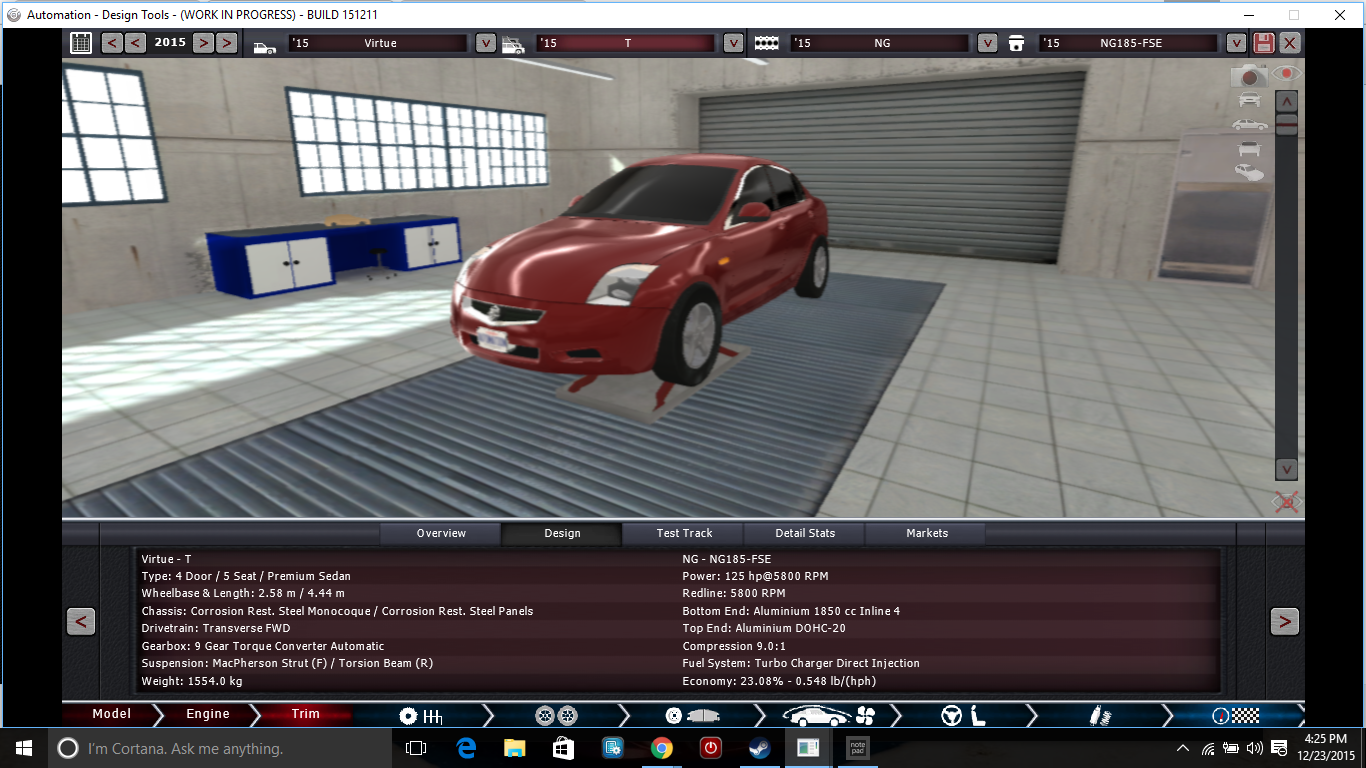Image resolution: width=1366 pixels, height=768 pixels.
Task: Click the NG185-FSE variant name field
Action: tap(1129, 43)
